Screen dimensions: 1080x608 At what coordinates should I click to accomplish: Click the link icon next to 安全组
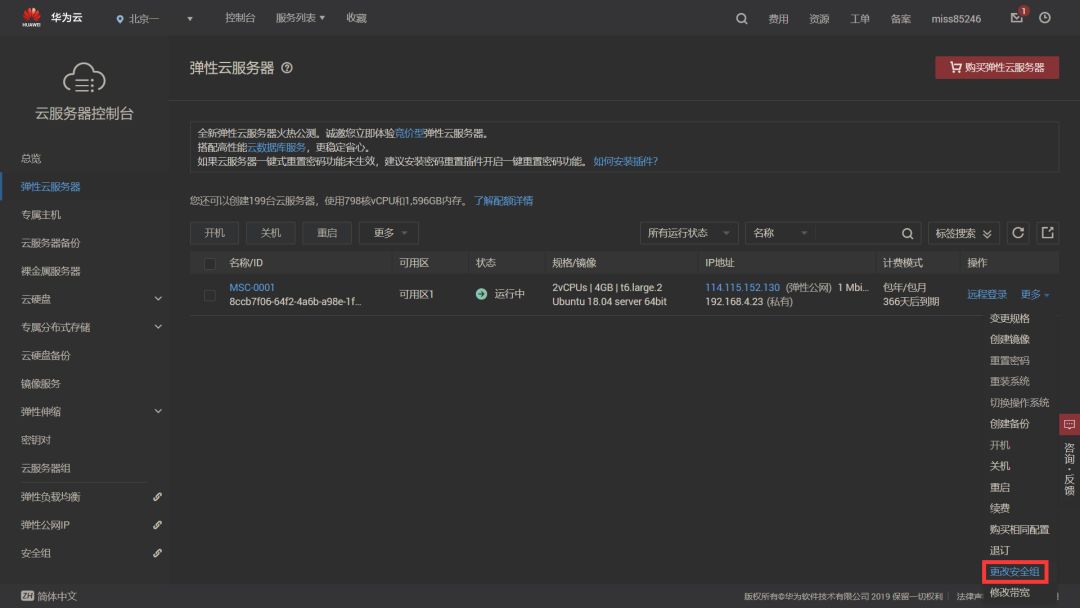click(158, 553)
